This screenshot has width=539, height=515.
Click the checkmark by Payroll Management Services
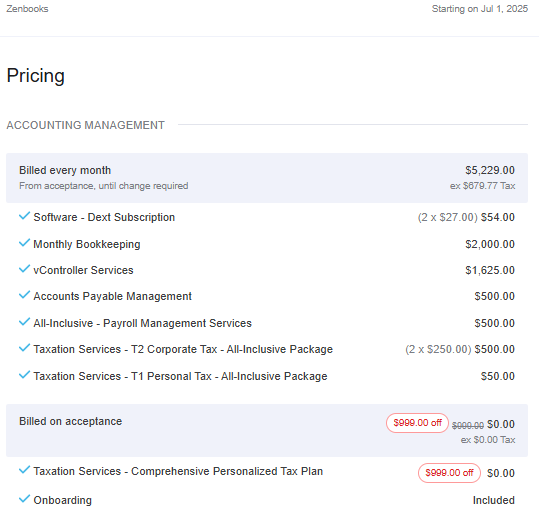click(x=24, y=322)
